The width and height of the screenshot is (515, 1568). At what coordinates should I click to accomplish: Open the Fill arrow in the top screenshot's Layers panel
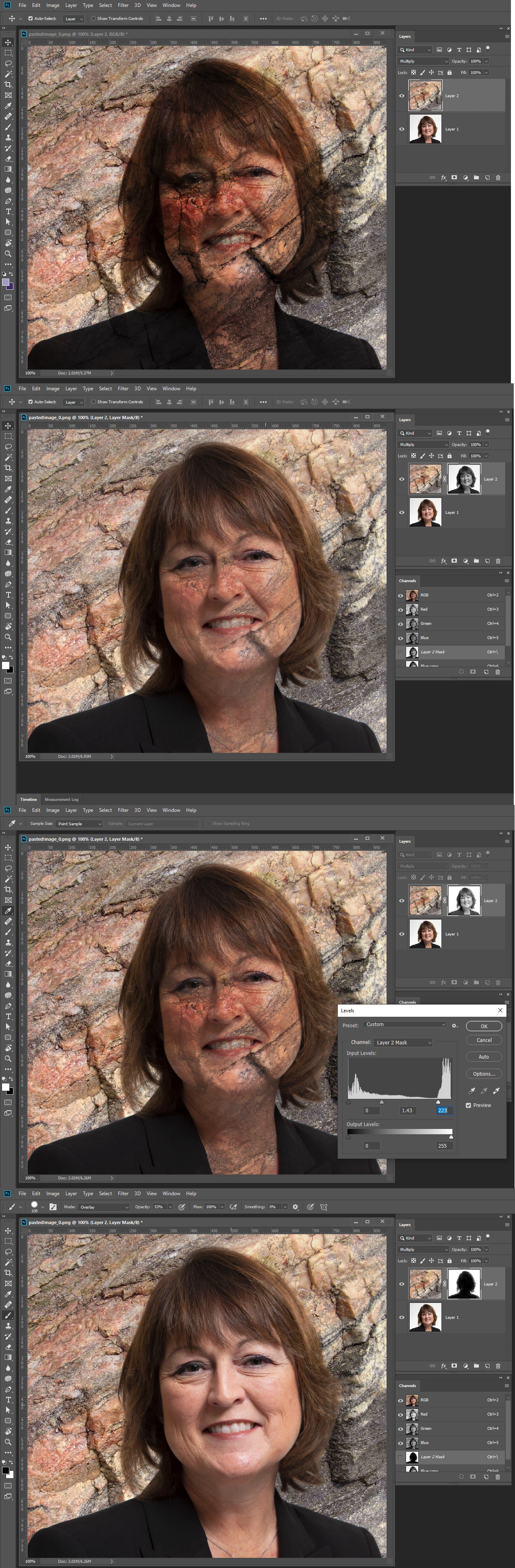click(487, 72)
